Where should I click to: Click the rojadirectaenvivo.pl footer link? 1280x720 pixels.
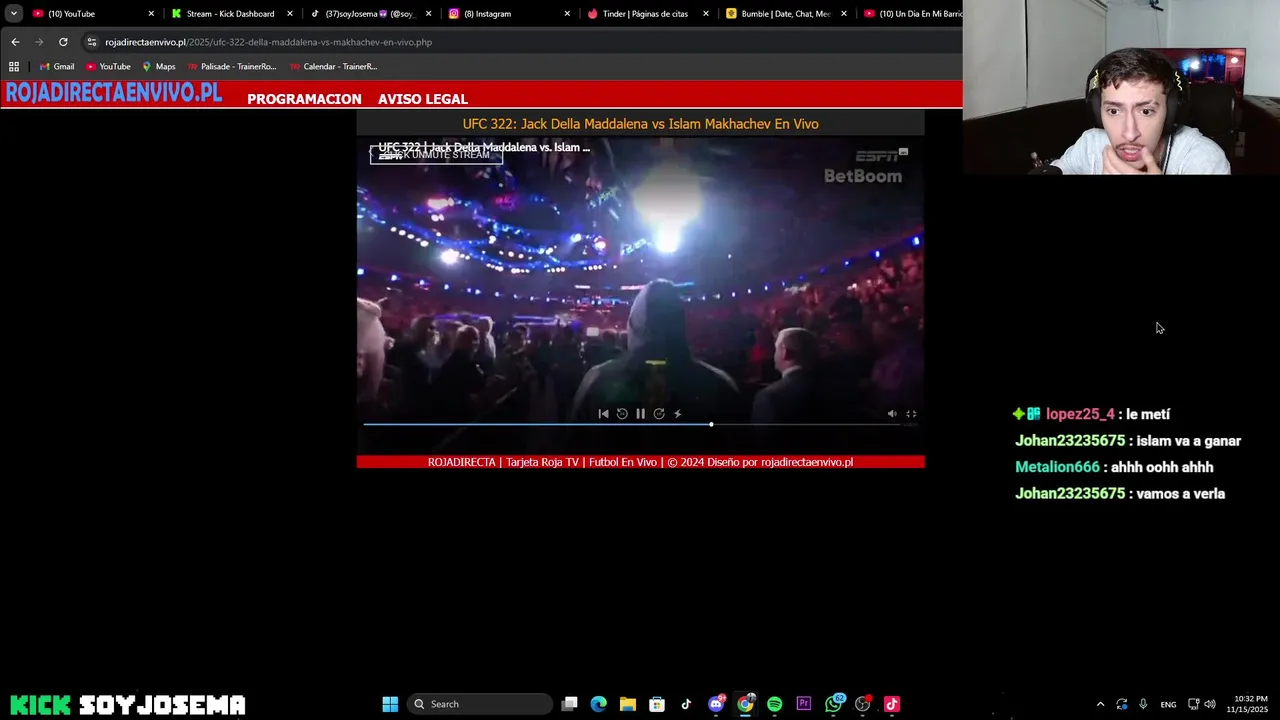click(807, 462)
